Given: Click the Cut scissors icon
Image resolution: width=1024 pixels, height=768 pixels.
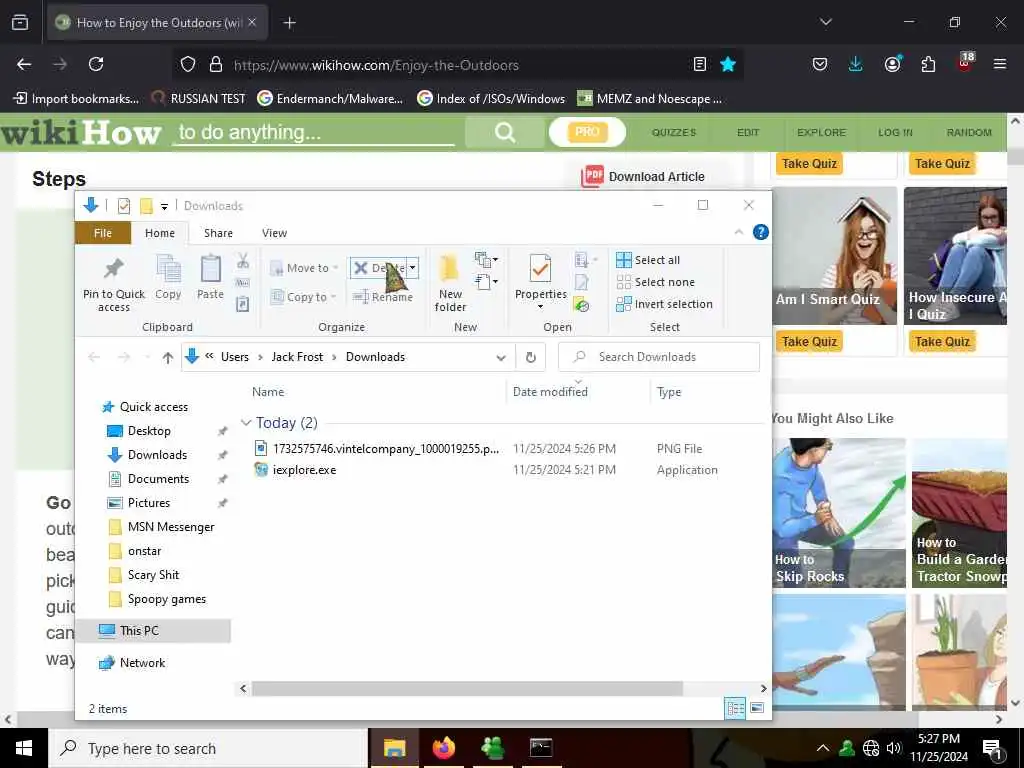Looking at the screenshot, I should (243, 261).
